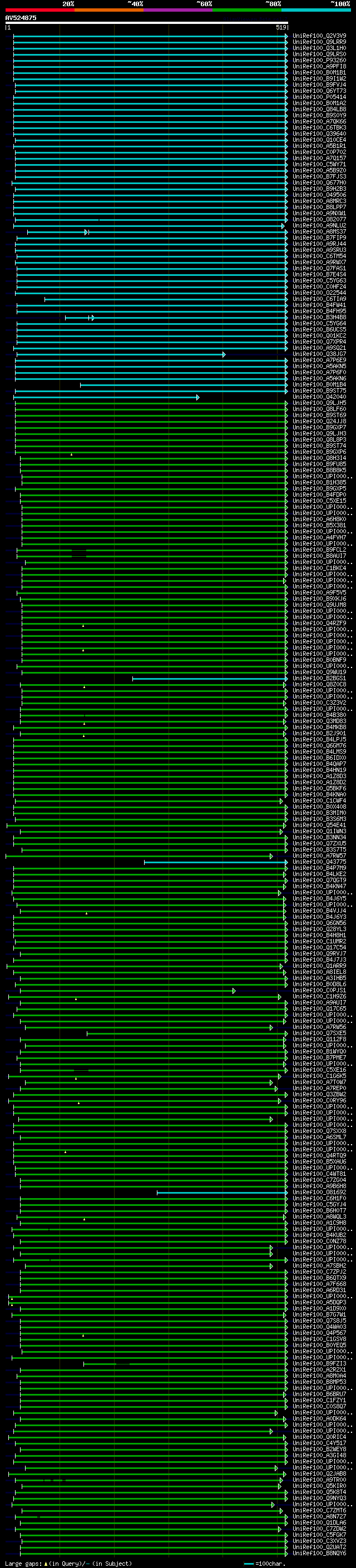Select hit label UniRef100_Q43775
Viewport: 356px width, 1568px height.
click(319, 863)
